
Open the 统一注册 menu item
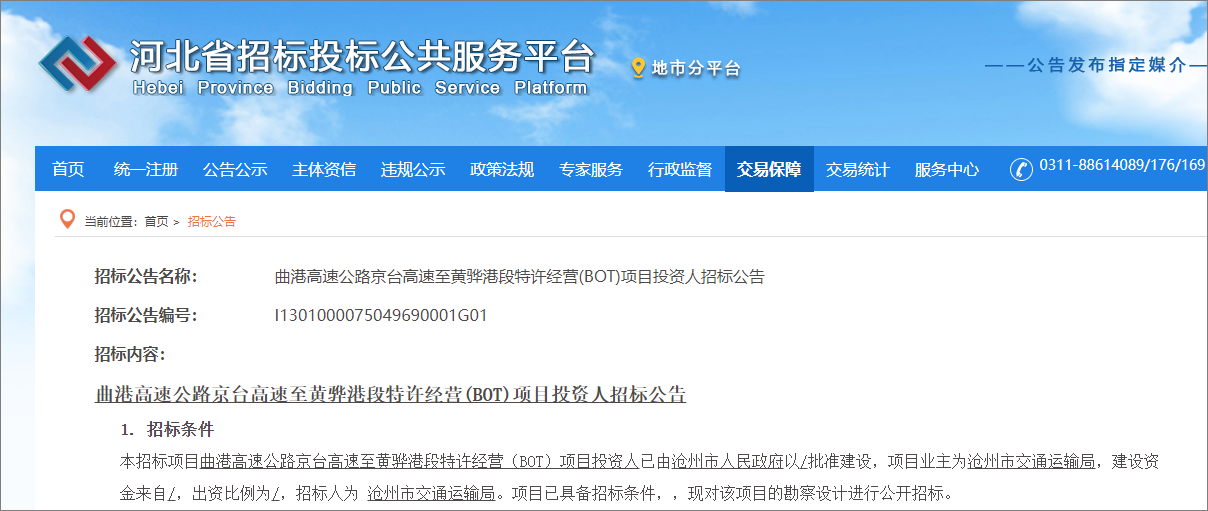(x=146, y=169)
